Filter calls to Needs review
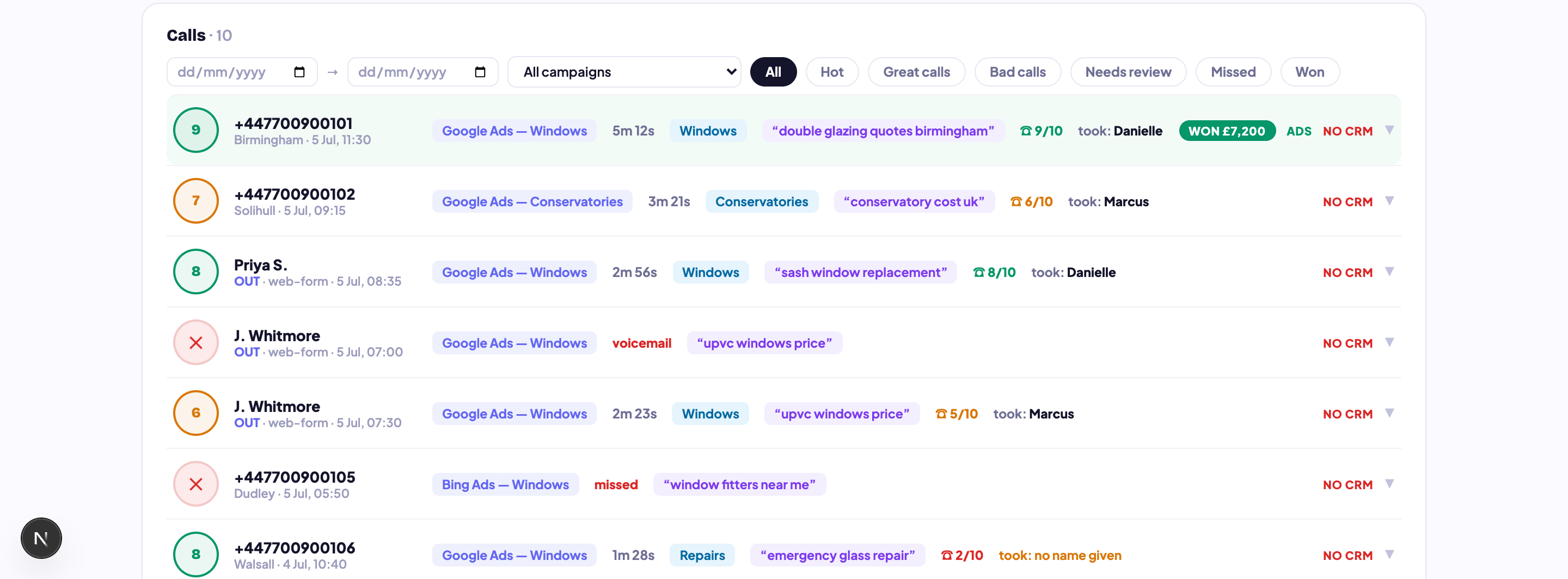 [1128, 72]
